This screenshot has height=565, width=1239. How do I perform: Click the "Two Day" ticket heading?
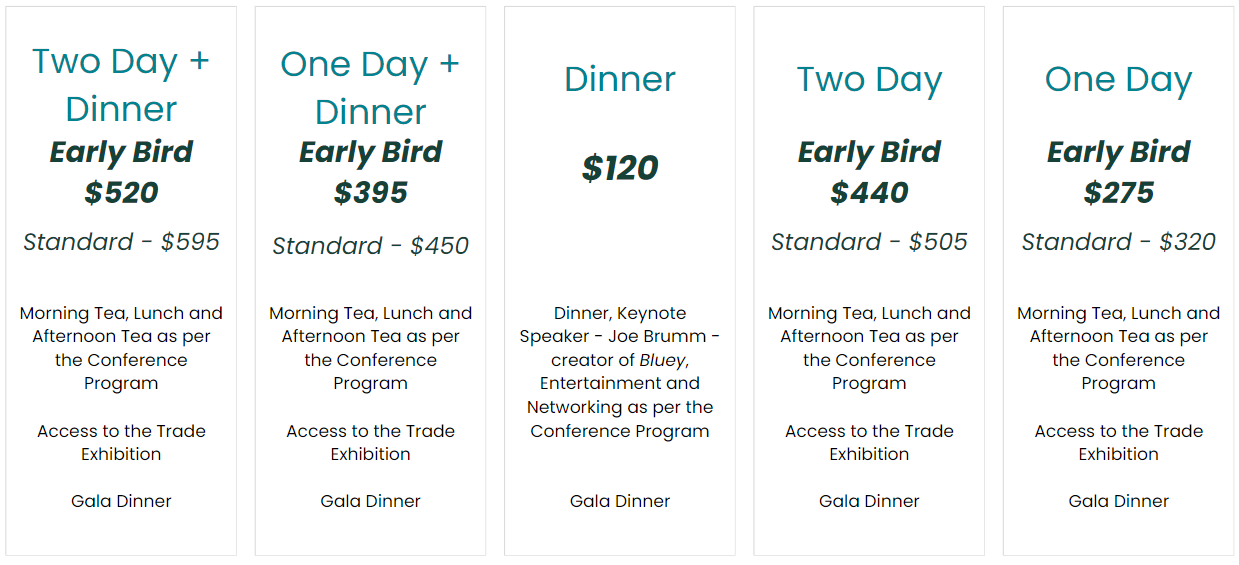tap(869, 79)
